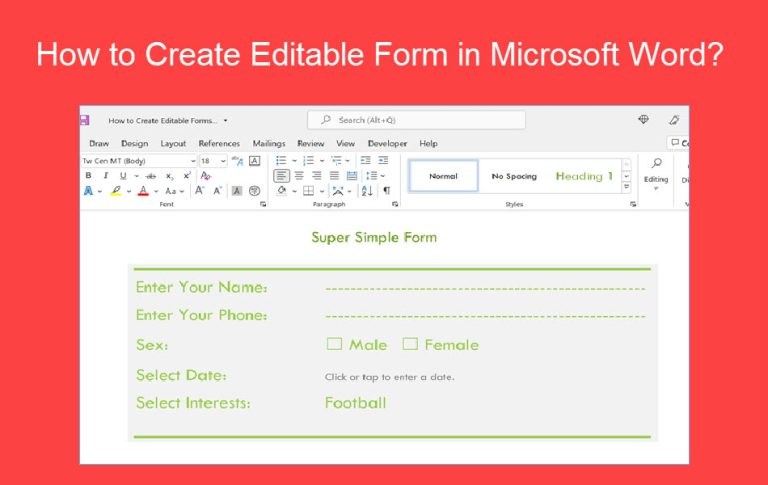This screenshot has height=485, width=768.
Task: Click the Numbering list icon
Action: tap(309, 161)
